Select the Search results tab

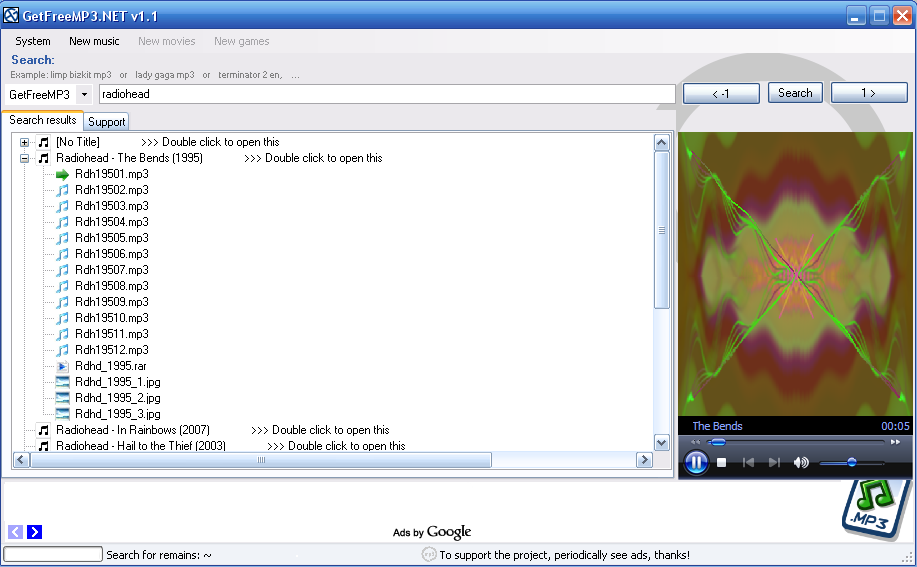point(43,120)
